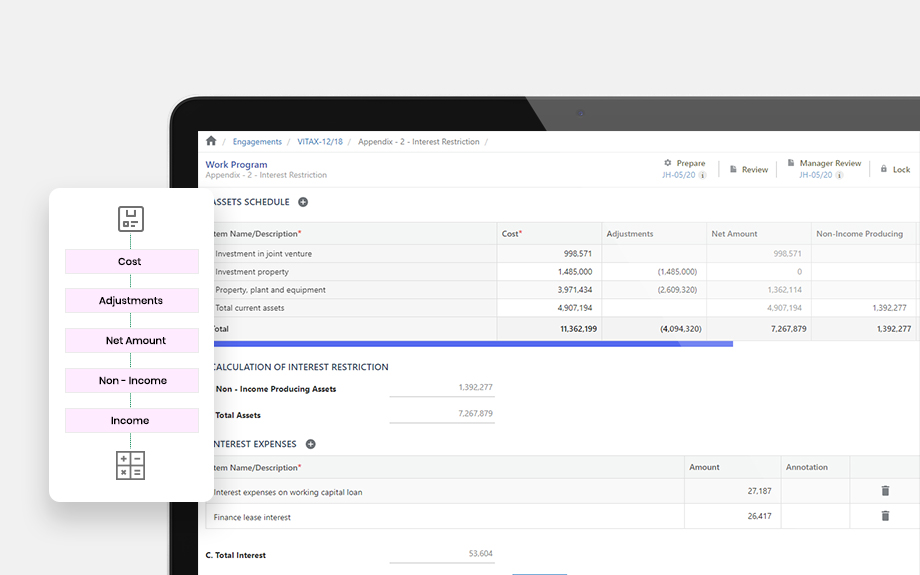Select the Review stage
920x575 pixels.
point(755,170)
